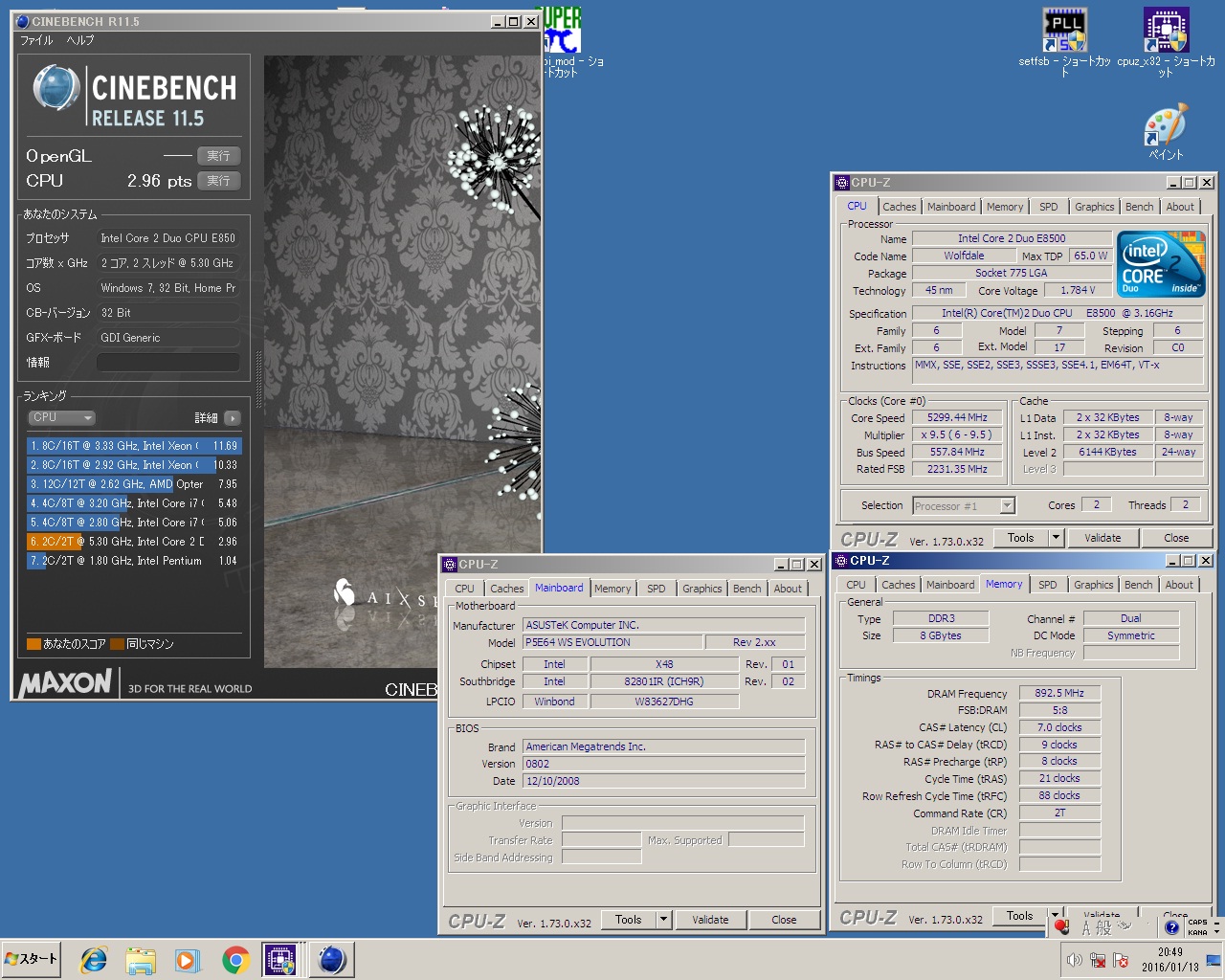Open the ペイント desktop icon
This screenshot has height=980, width=1225.
1166,132
